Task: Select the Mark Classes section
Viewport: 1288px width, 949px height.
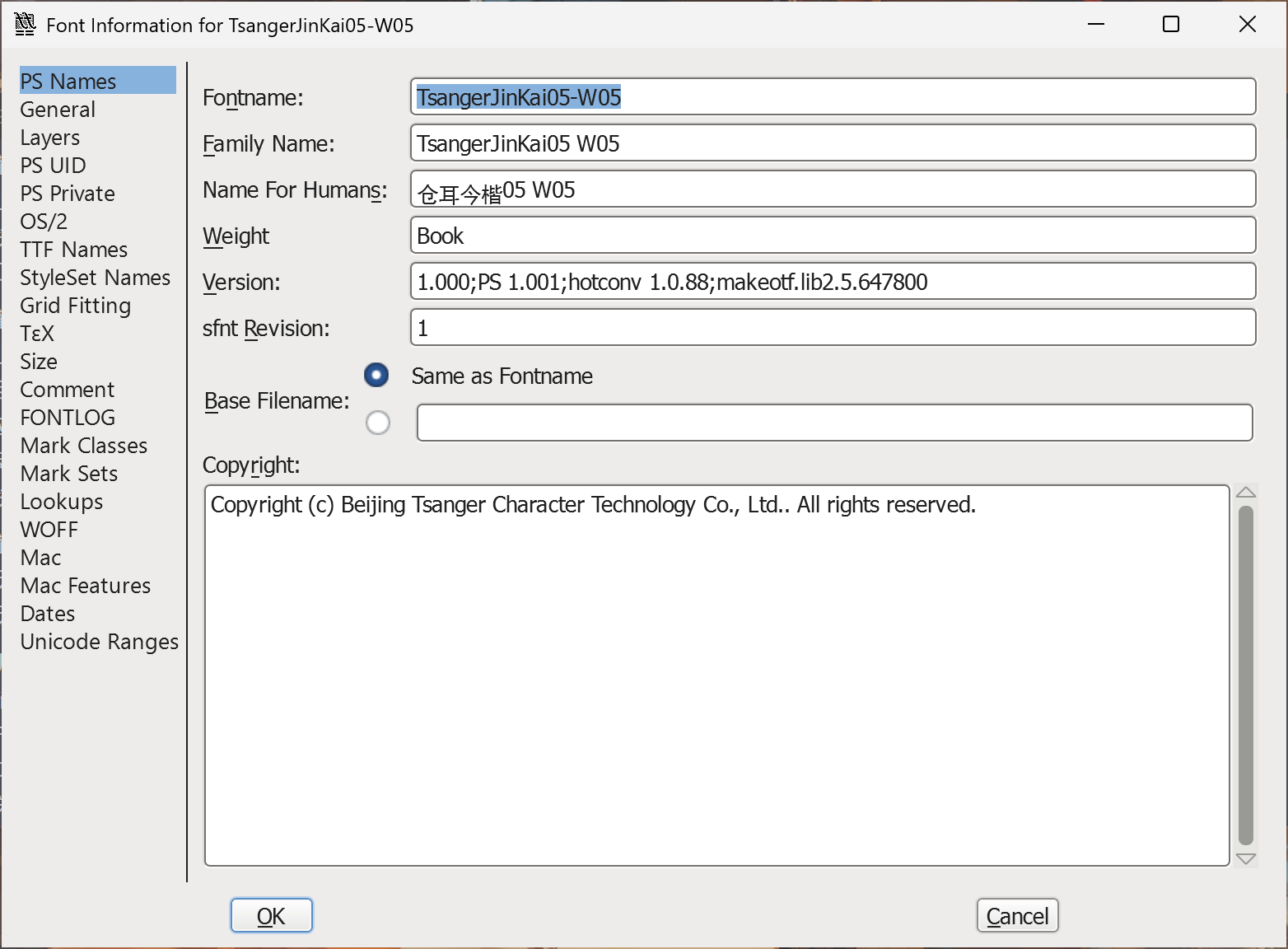Action: pyautogui.click(x=84, y=446)
